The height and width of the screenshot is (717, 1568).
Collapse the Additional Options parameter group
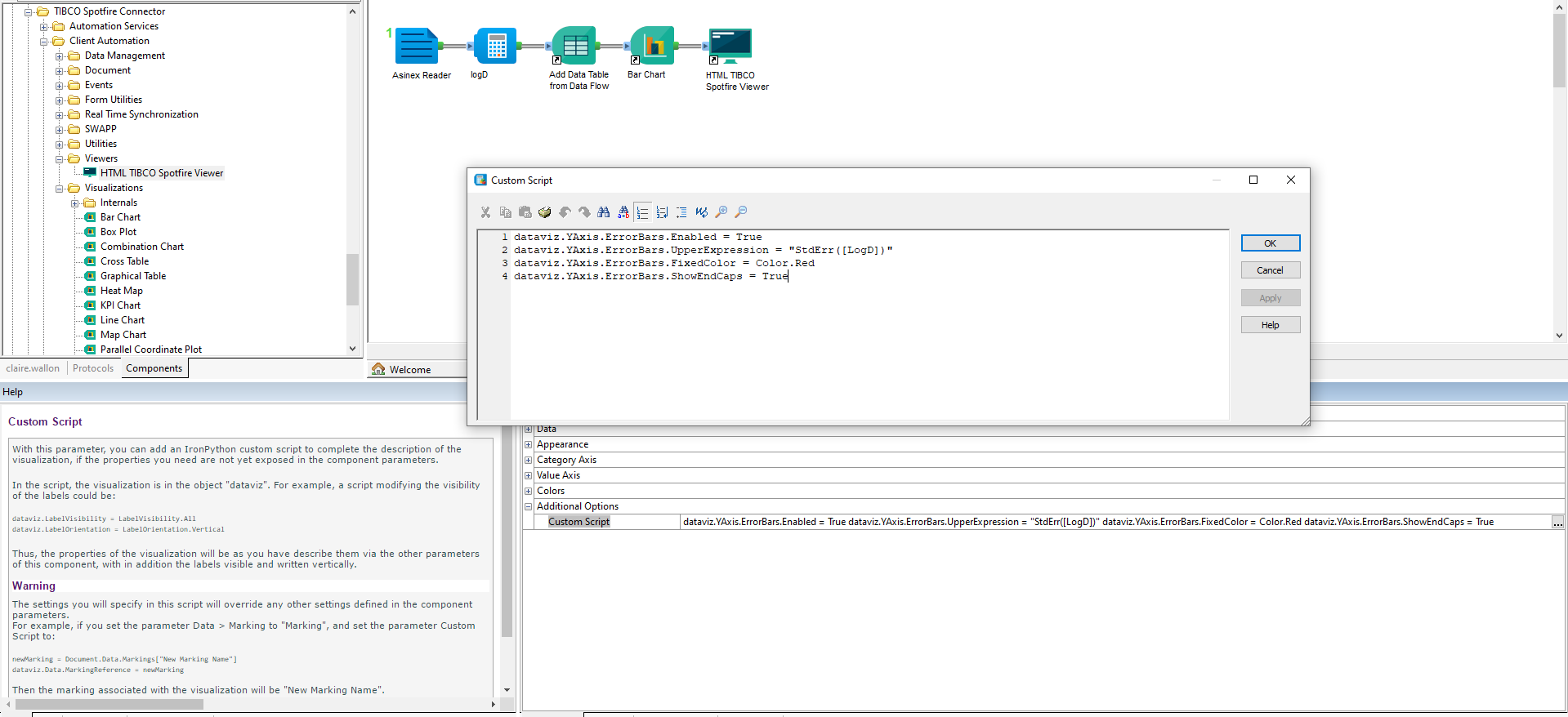[x=528, y=506]
